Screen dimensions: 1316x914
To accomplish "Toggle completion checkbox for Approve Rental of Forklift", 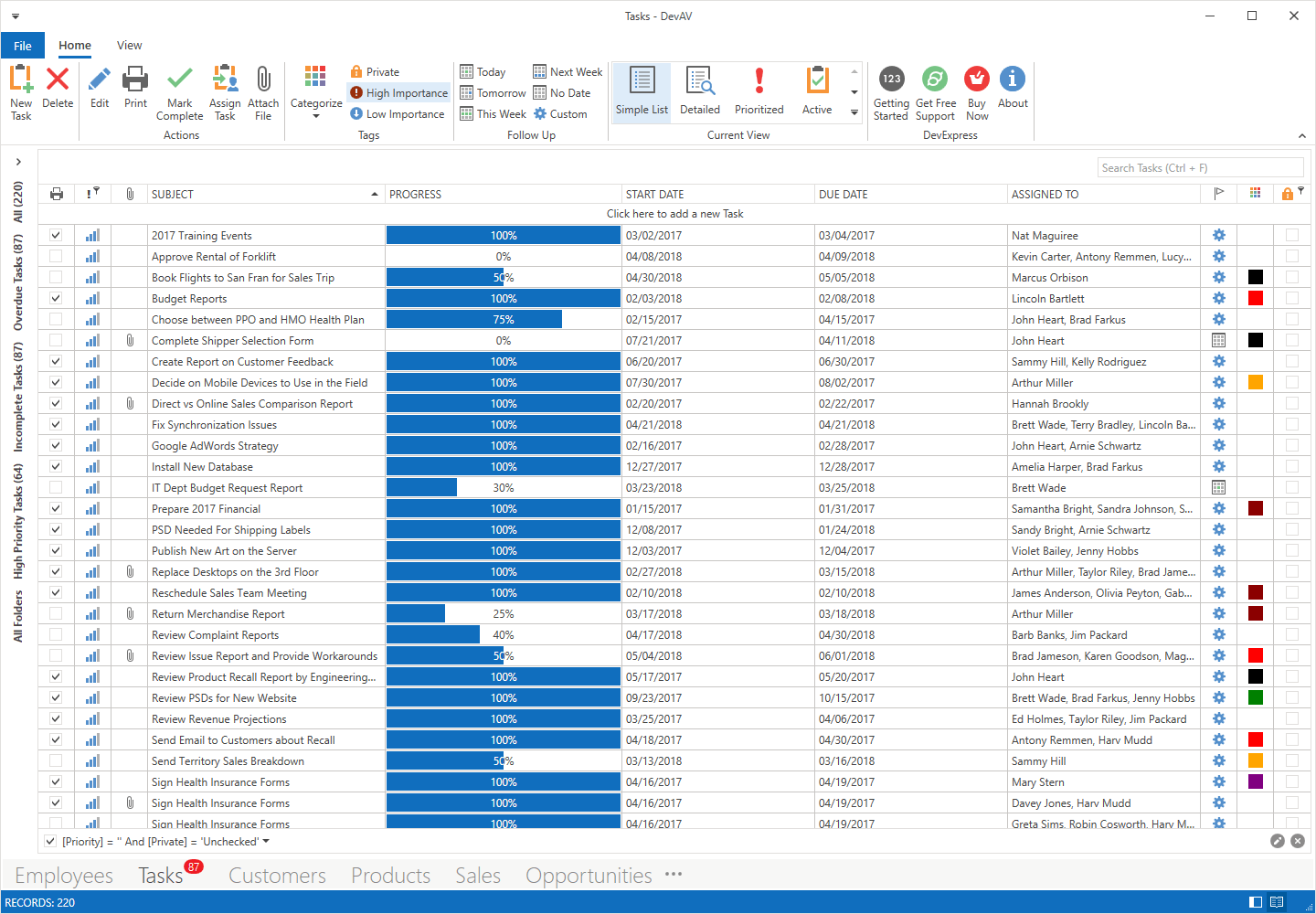I will pos(55,256).
